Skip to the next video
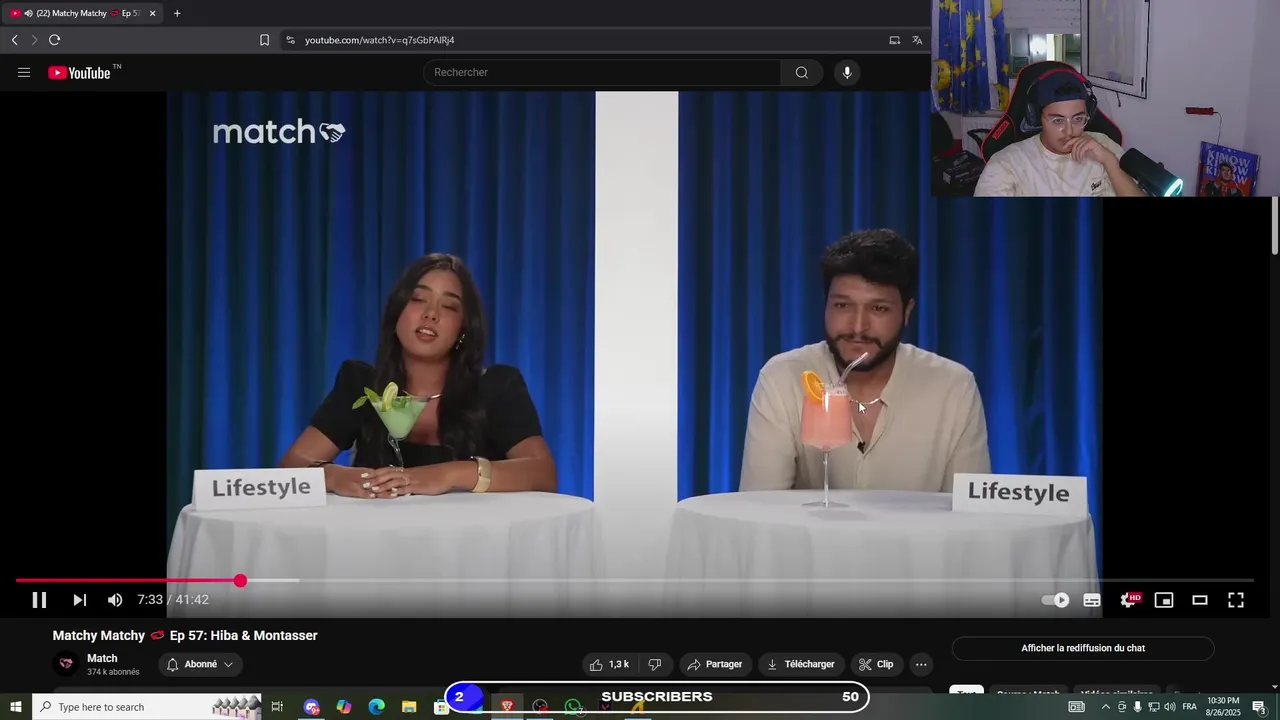 click(79, 600)
